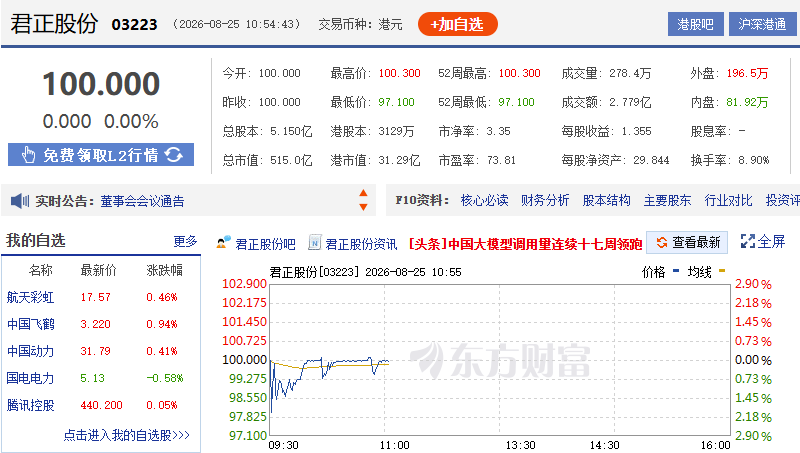The height and width of the screenshot is (453, 800).
Task: Click the news document icon beside 君正股份资讯
Action: click(x=314, y=243)
